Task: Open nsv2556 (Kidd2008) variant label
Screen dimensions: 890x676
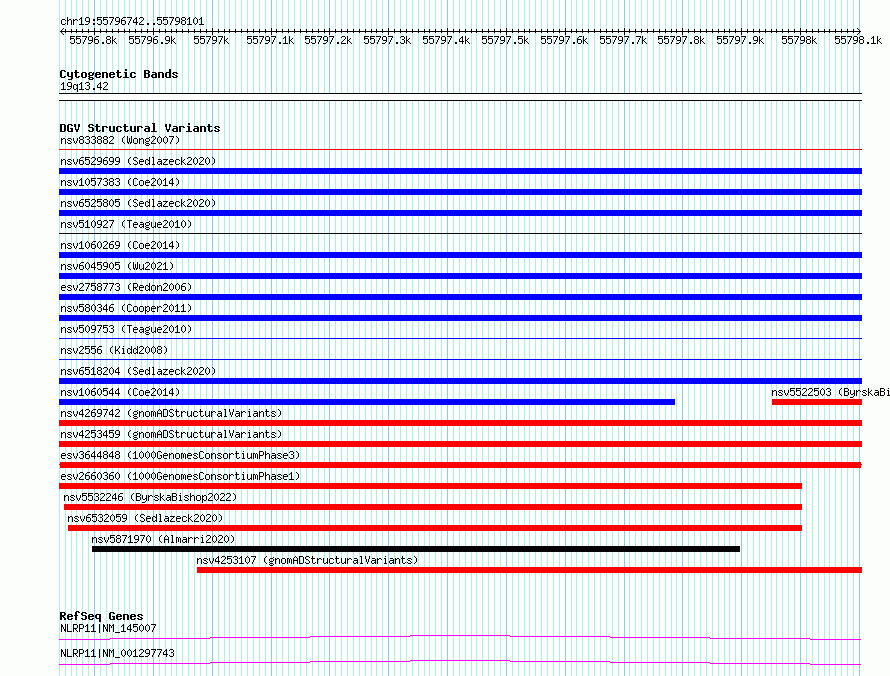Action: click(114, 350)
